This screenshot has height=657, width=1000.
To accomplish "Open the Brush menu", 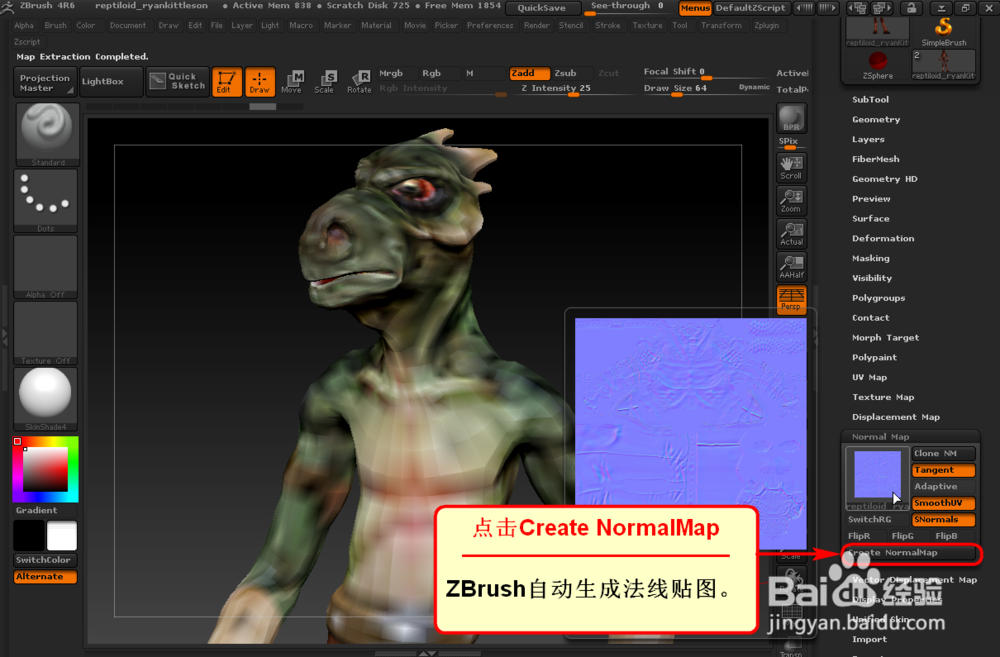I will pyautogui.click(x=55, y=26).
